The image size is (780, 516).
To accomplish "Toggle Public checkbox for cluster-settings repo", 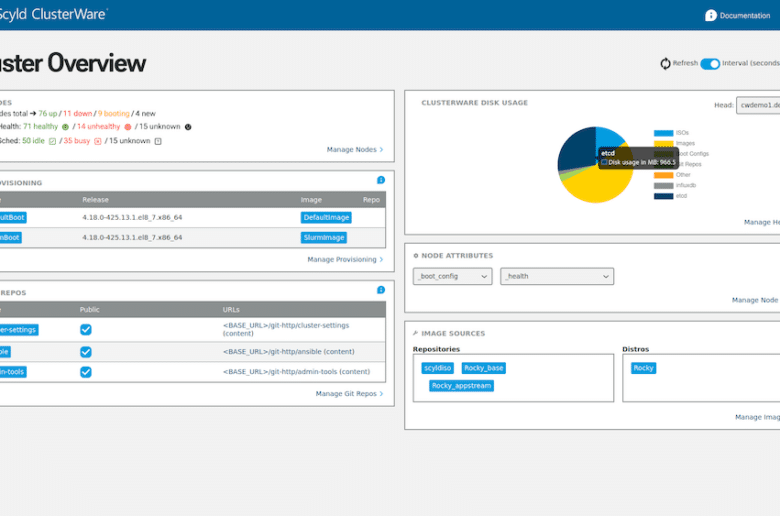I will 86,329.
